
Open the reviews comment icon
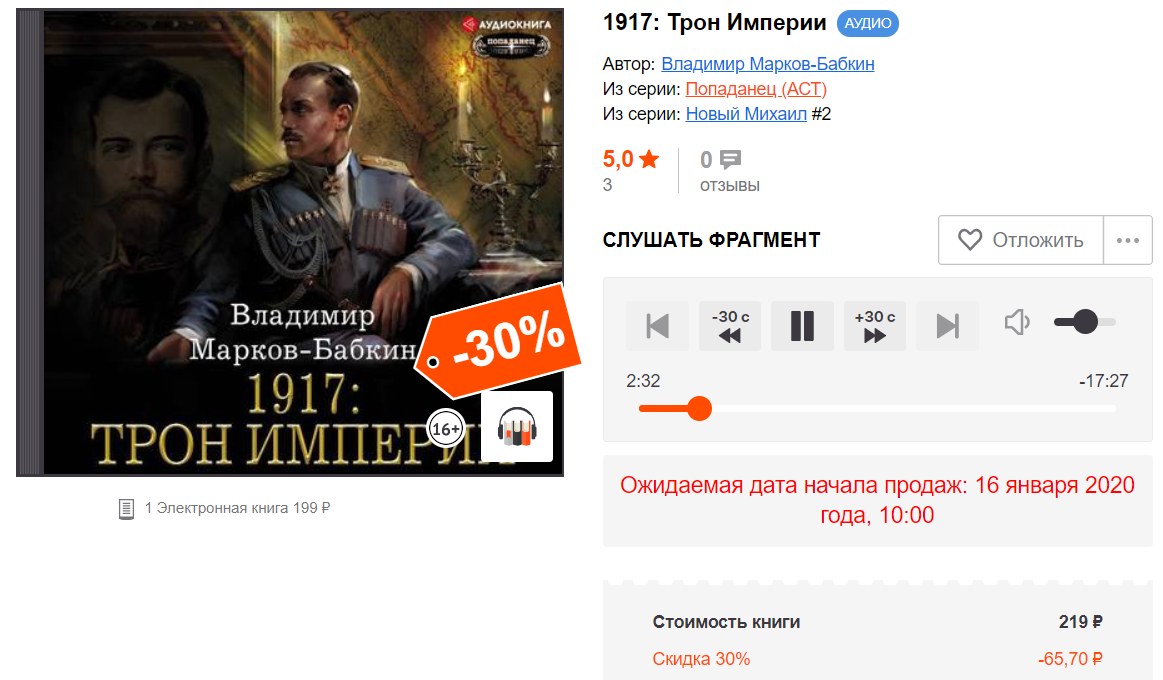click(731, 159)
